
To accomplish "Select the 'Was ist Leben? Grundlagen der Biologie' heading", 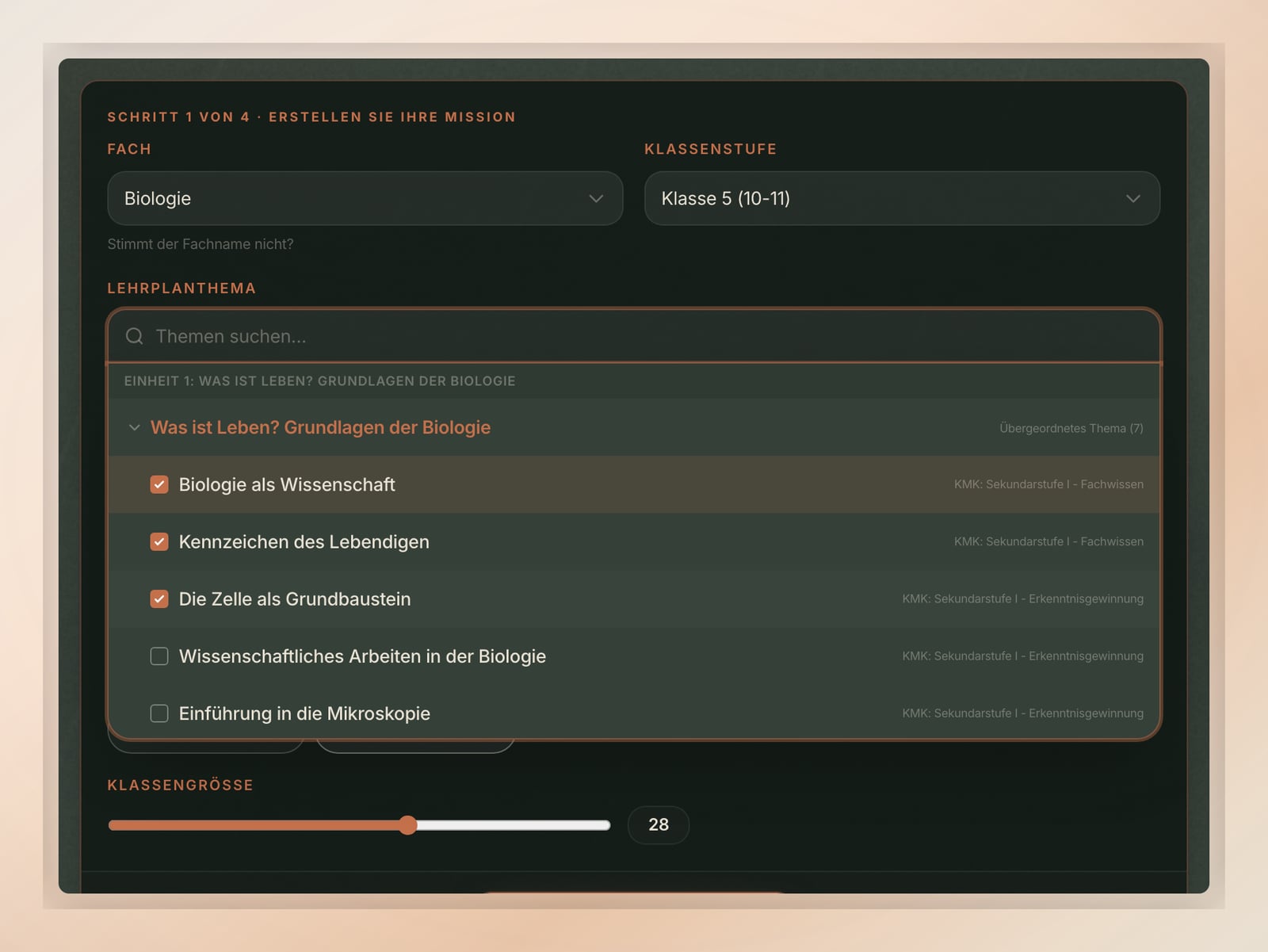I will pos(320,427).
